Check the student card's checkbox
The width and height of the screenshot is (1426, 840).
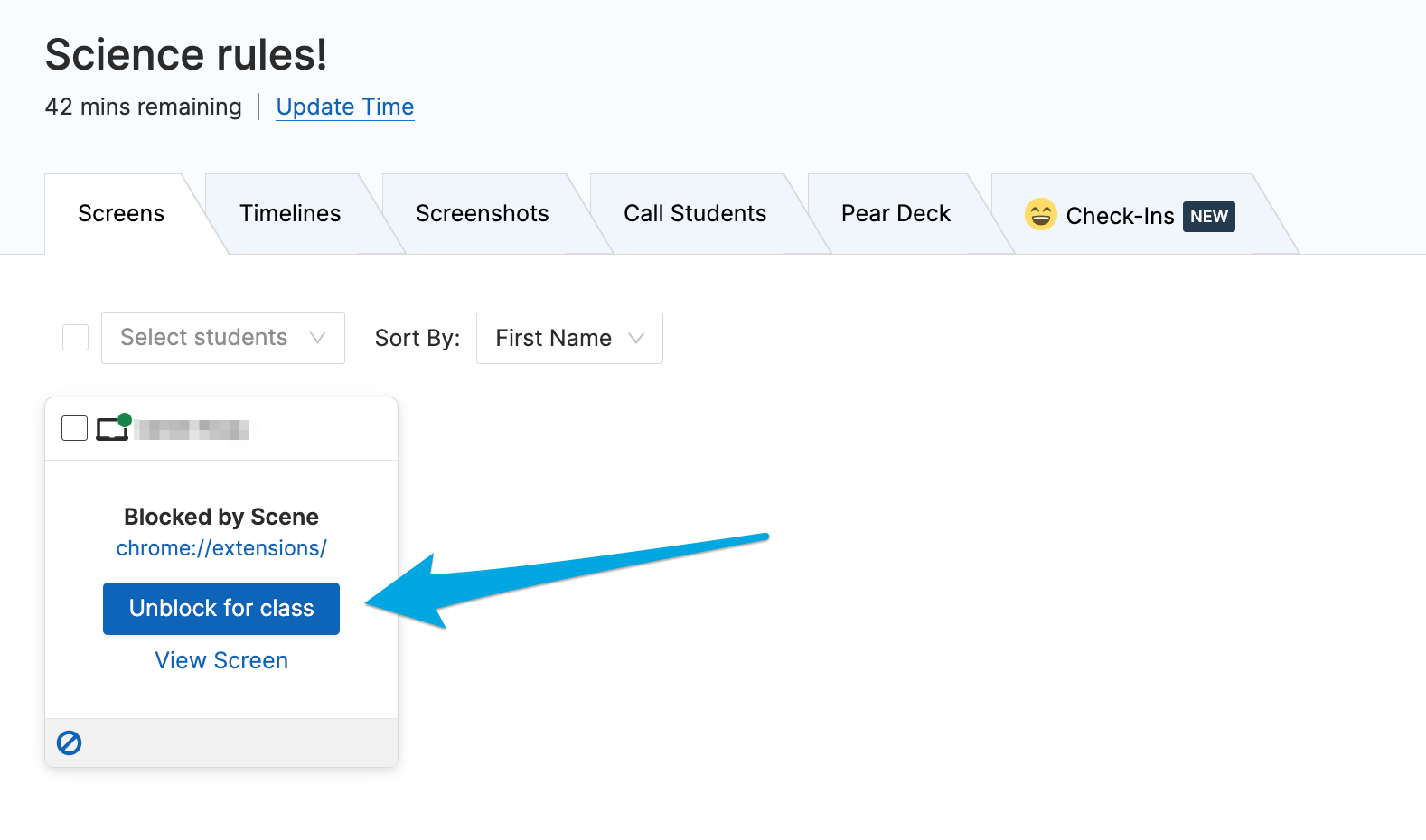[74, 428]
